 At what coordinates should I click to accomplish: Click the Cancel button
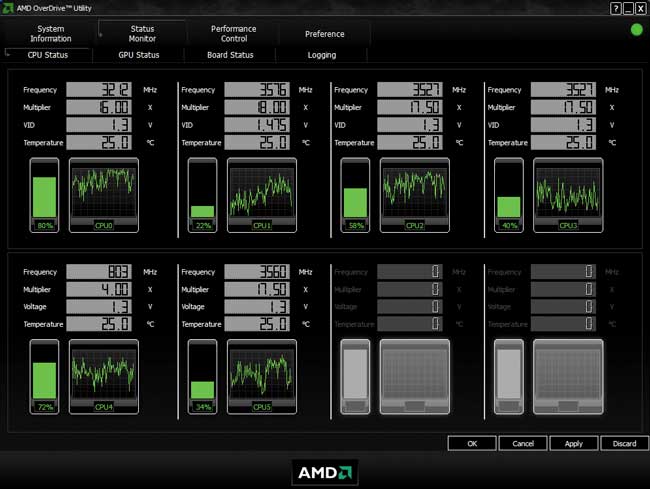click(x=523, y=443)
